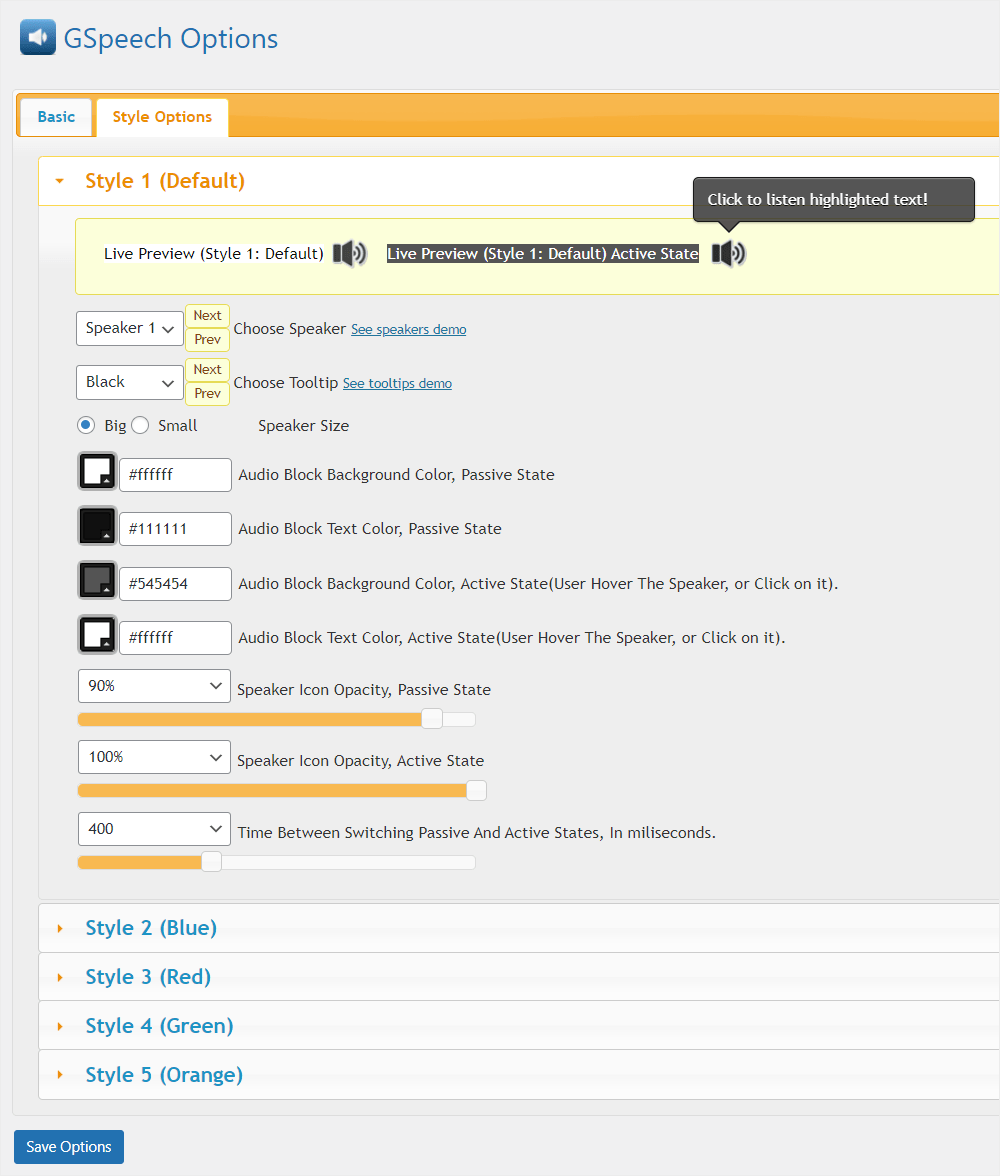Open the Choose Speaker dropdown

(129, 327)
